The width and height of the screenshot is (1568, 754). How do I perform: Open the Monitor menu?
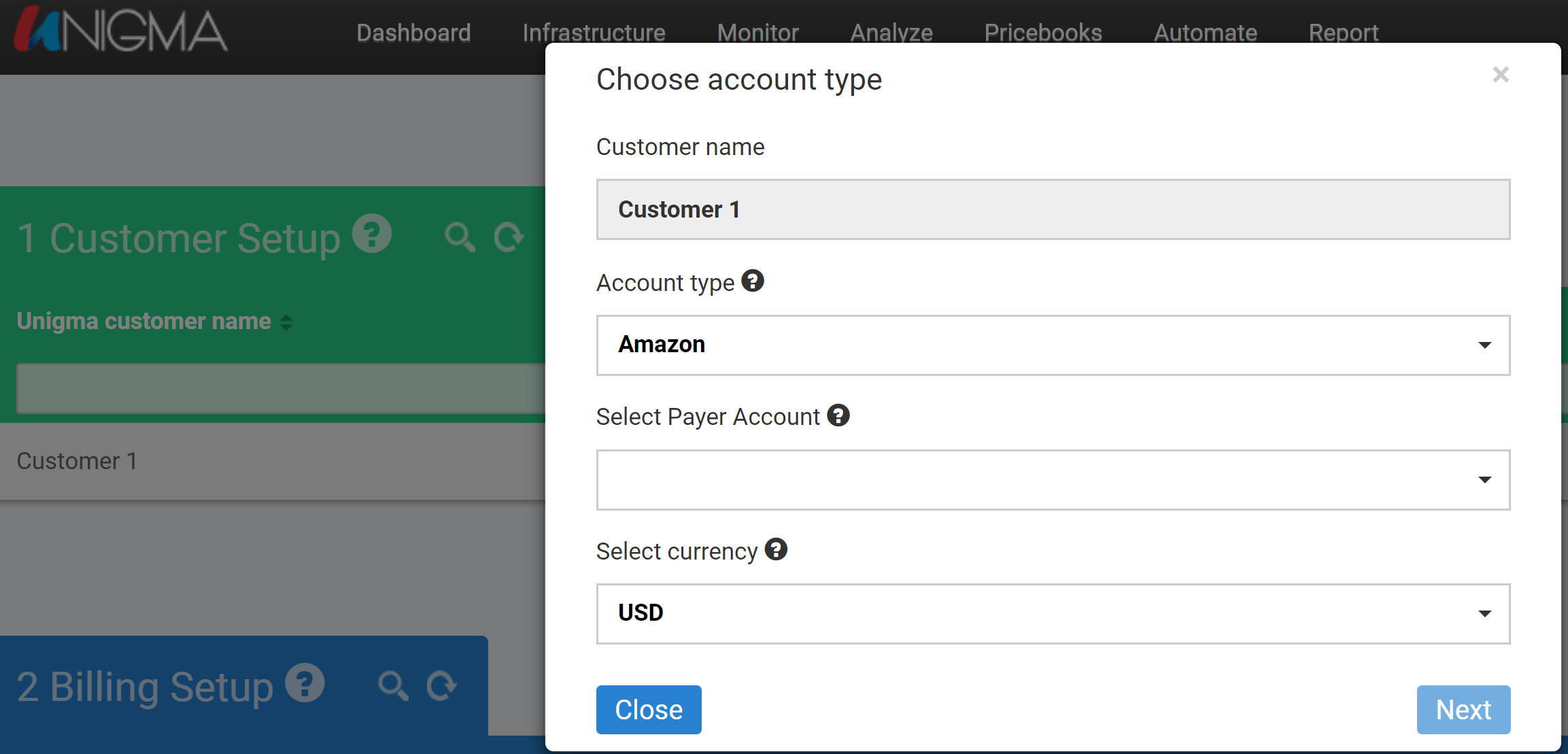point(757,33)
